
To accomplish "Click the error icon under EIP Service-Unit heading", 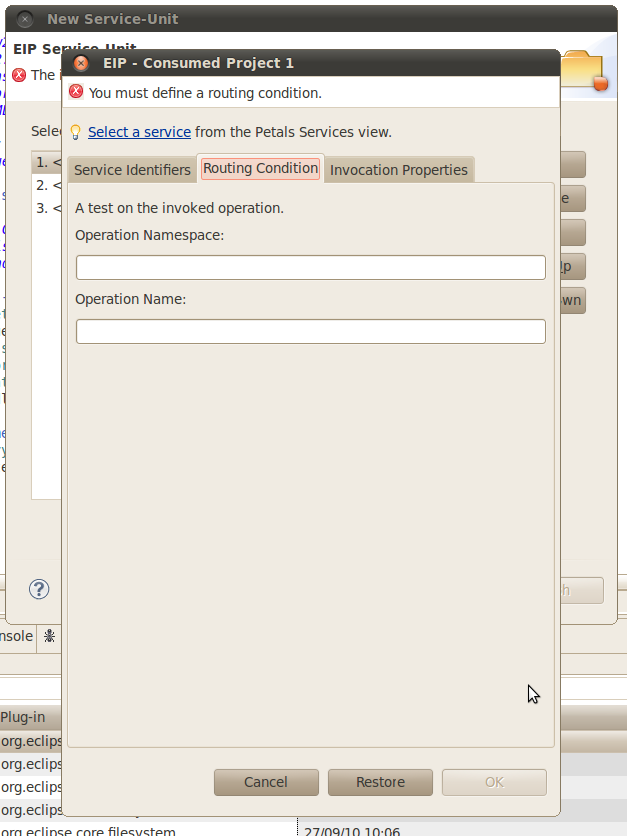I will (x=19, y=75).
